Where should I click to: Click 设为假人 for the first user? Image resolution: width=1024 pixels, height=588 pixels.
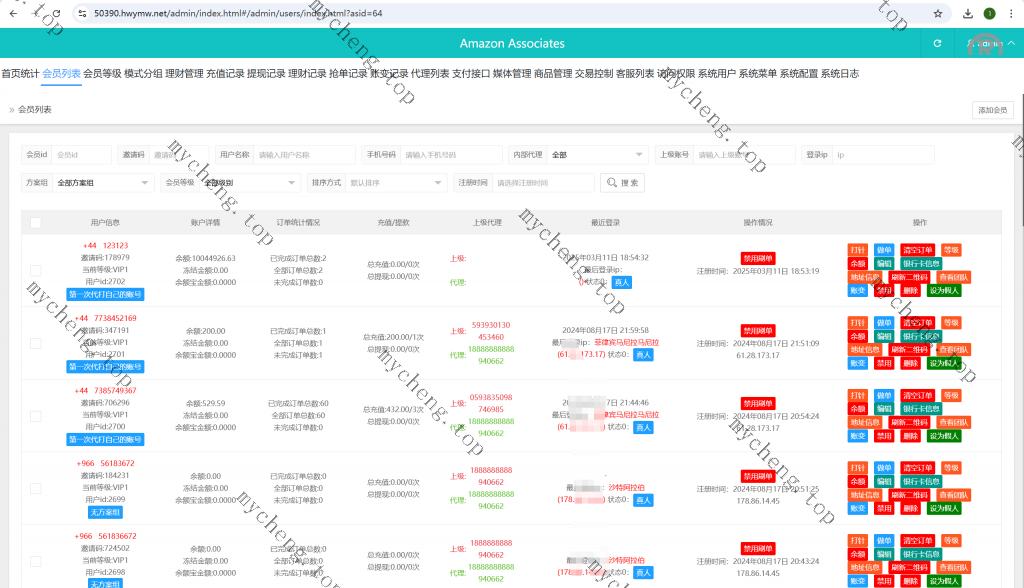(943, 291)
